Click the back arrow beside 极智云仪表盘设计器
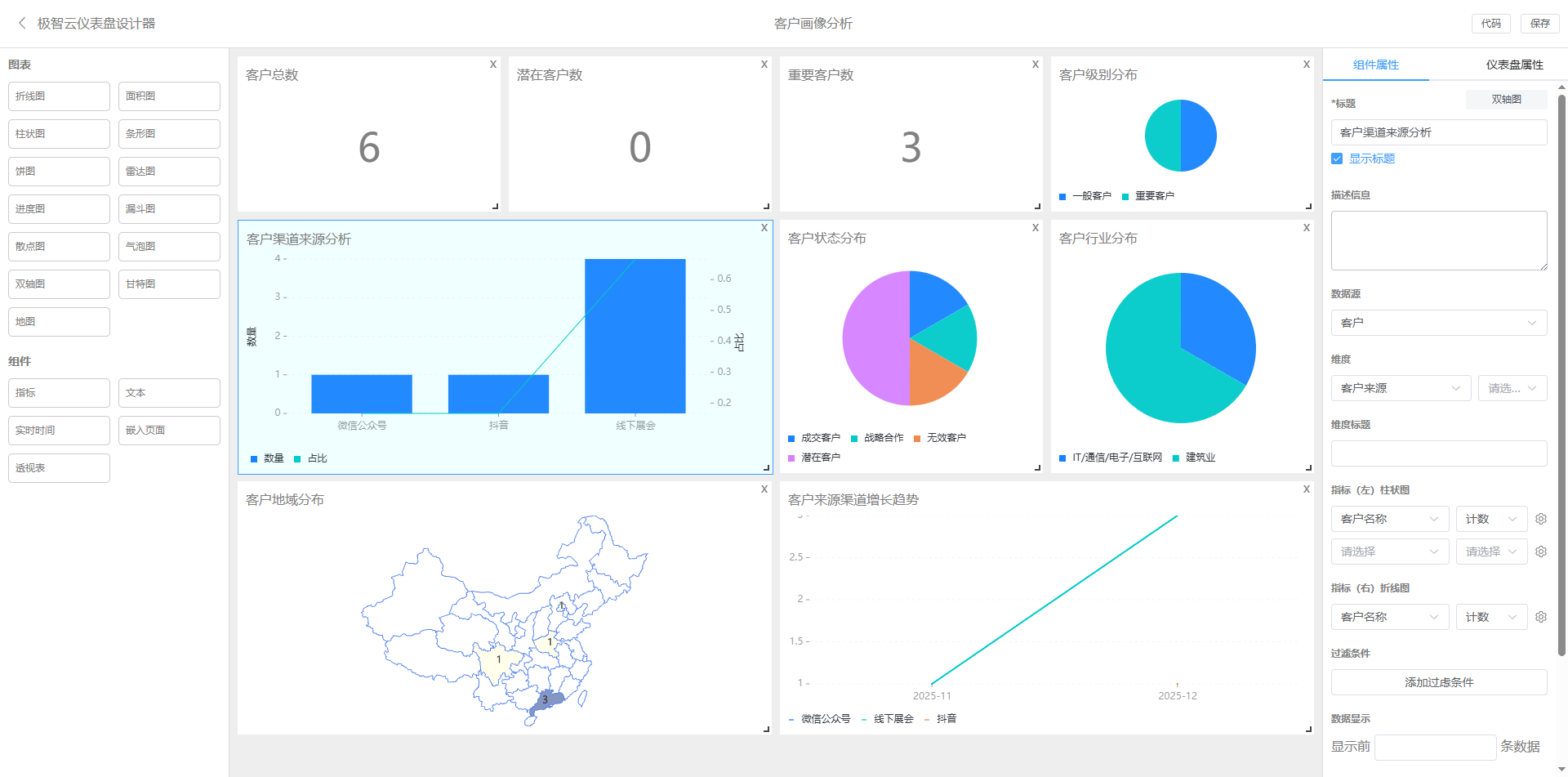Screen dimensions: 1568x777 click(x=22, y=24)
